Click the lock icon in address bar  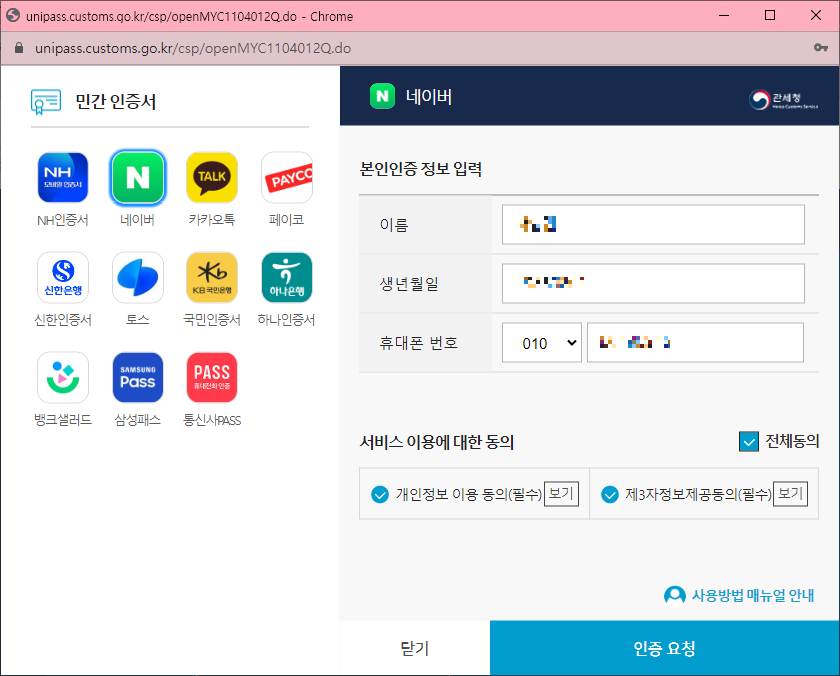coord(19,48)
